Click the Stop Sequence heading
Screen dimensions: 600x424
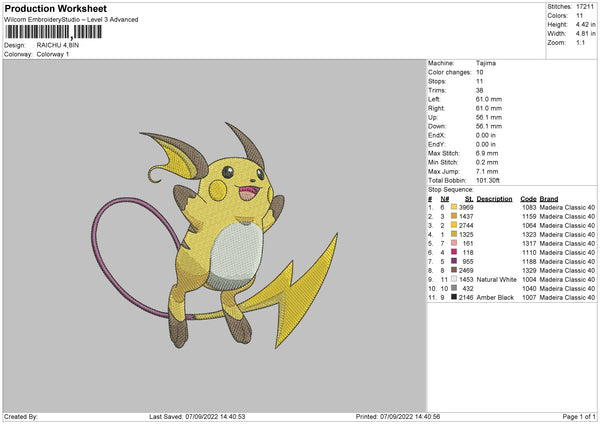tap(451, 190)
